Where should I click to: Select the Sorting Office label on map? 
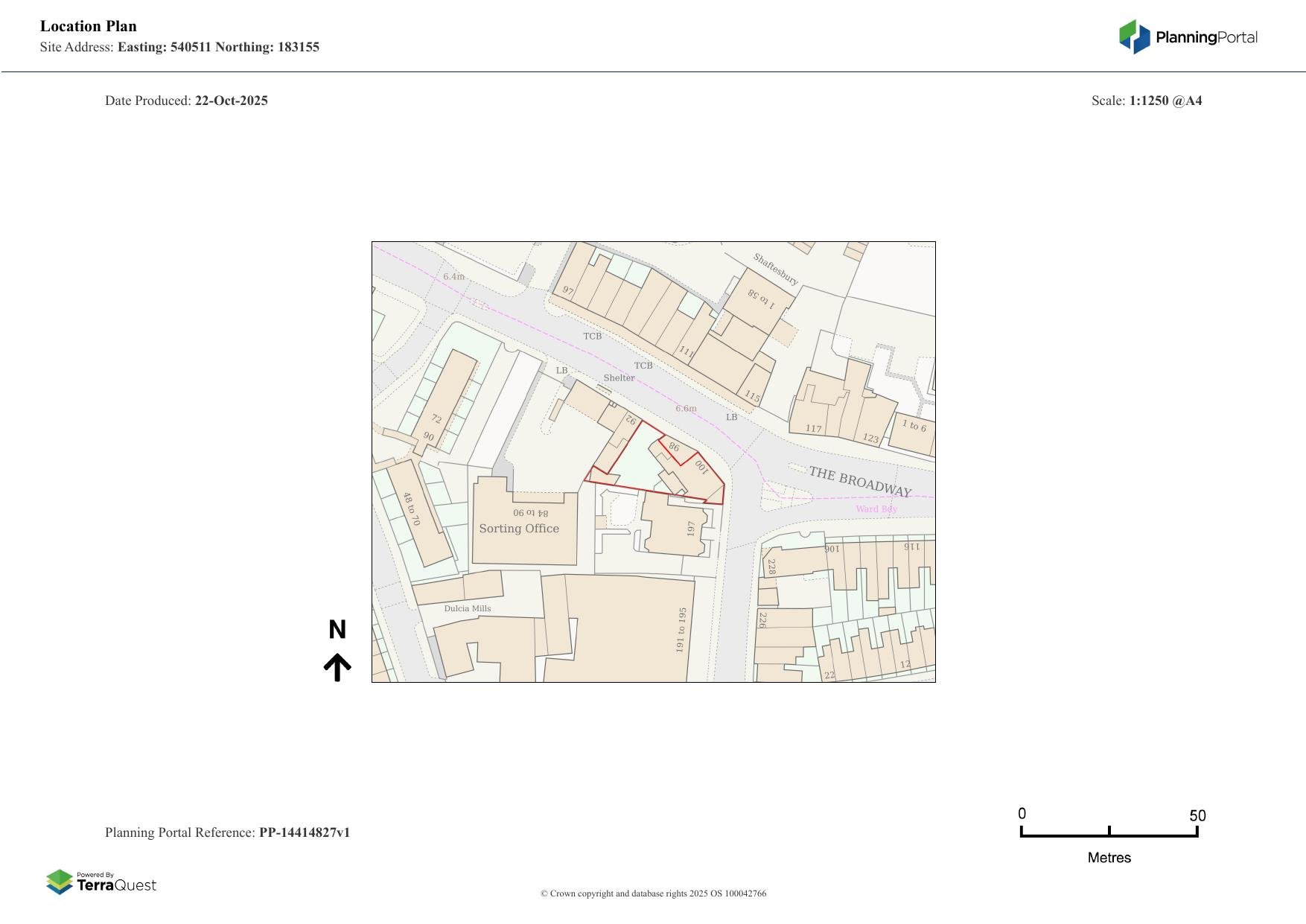coord(519,529)
